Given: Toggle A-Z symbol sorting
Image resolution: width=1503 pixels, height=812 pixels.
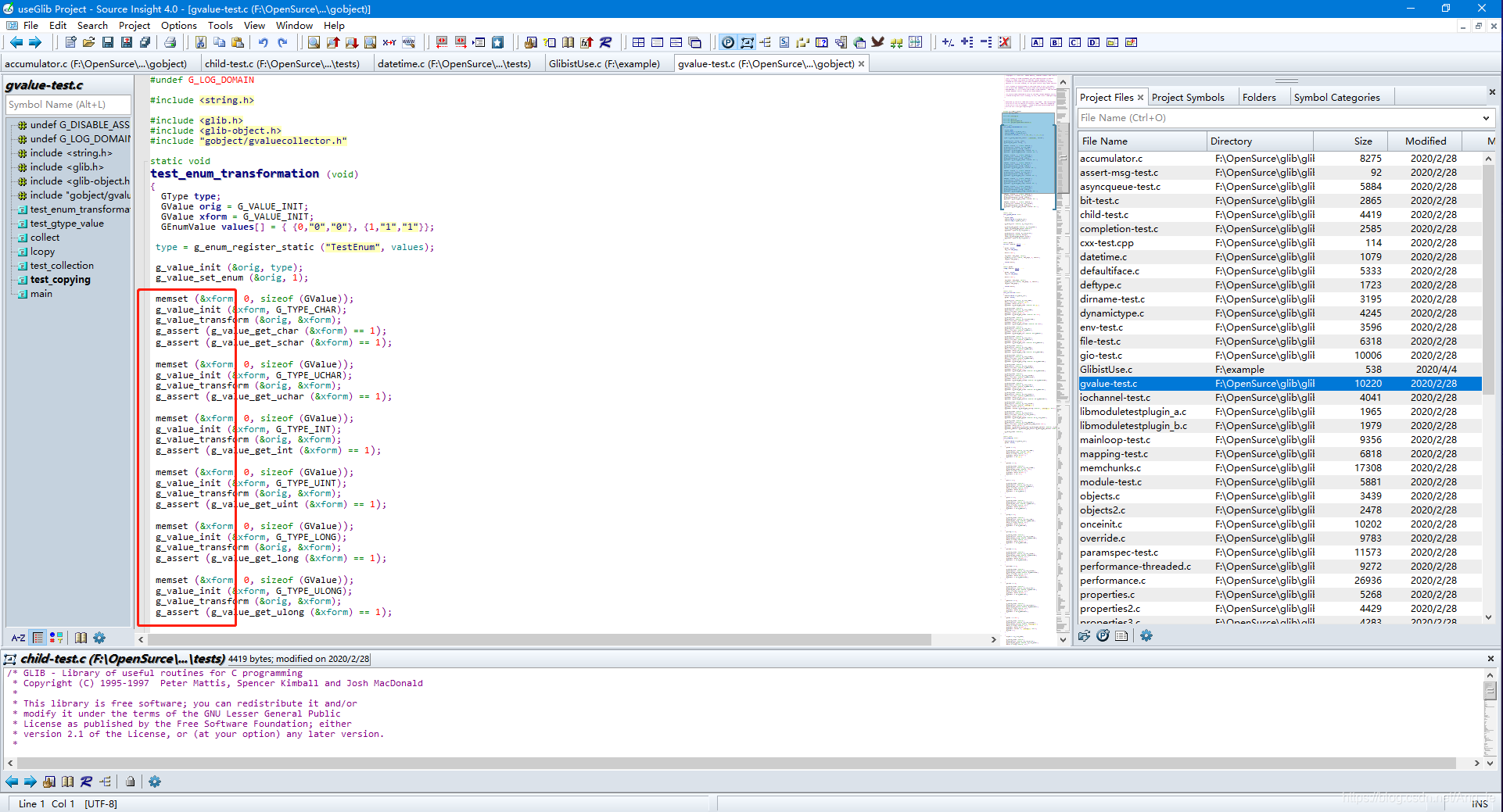Looking at the screenshot, I should tap(18, 638).
